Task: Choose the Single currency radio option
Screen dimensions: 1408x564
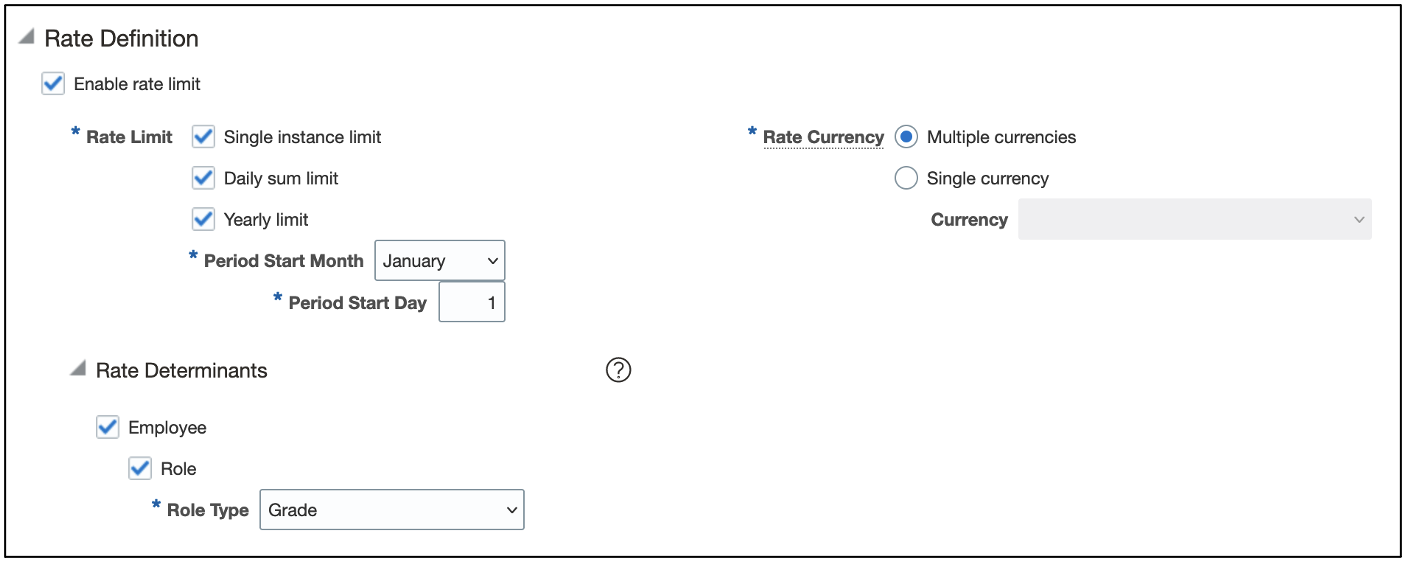Action: 906,178
